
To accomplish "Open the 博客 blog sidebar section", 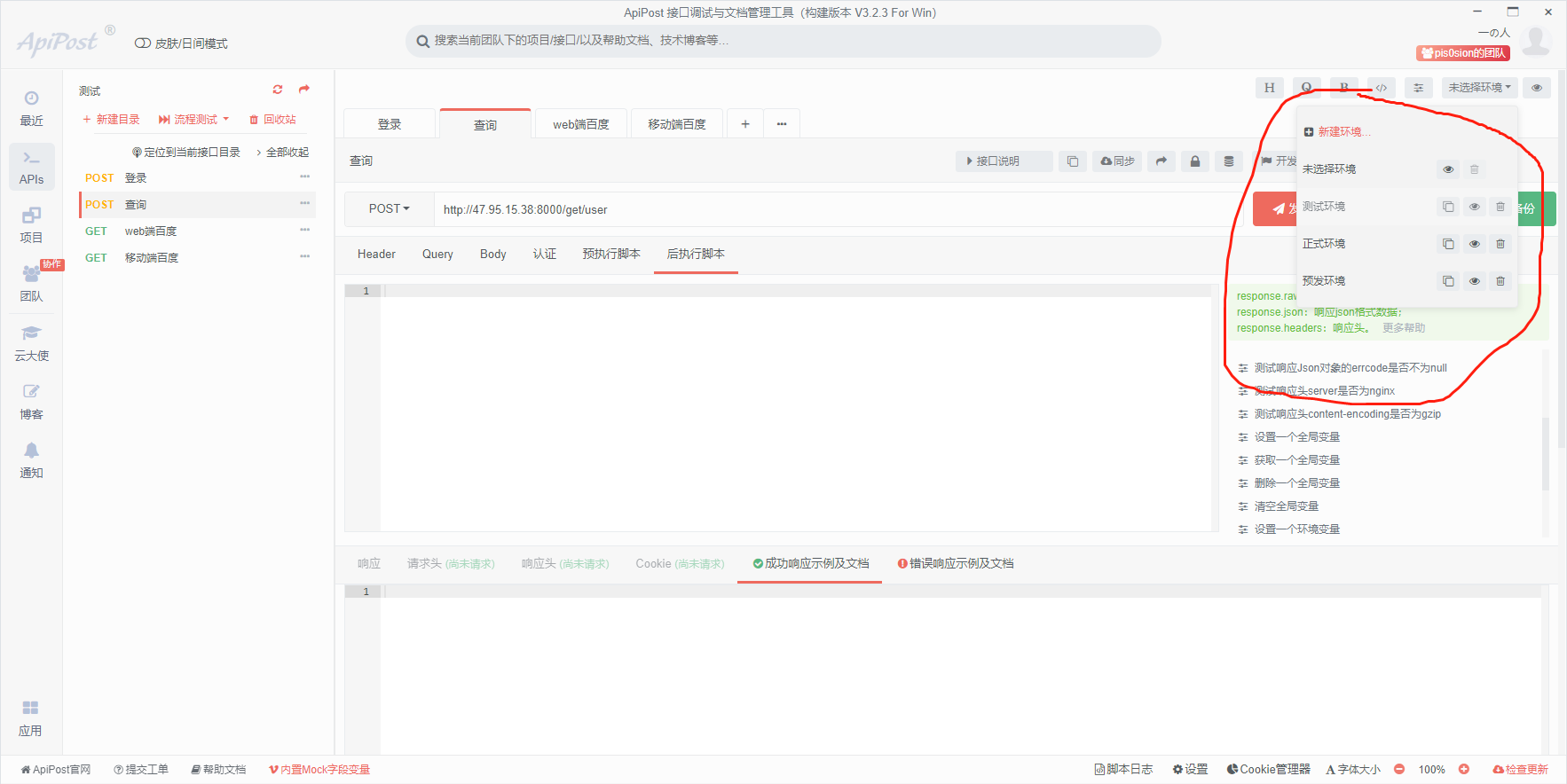I will (31, 402).
